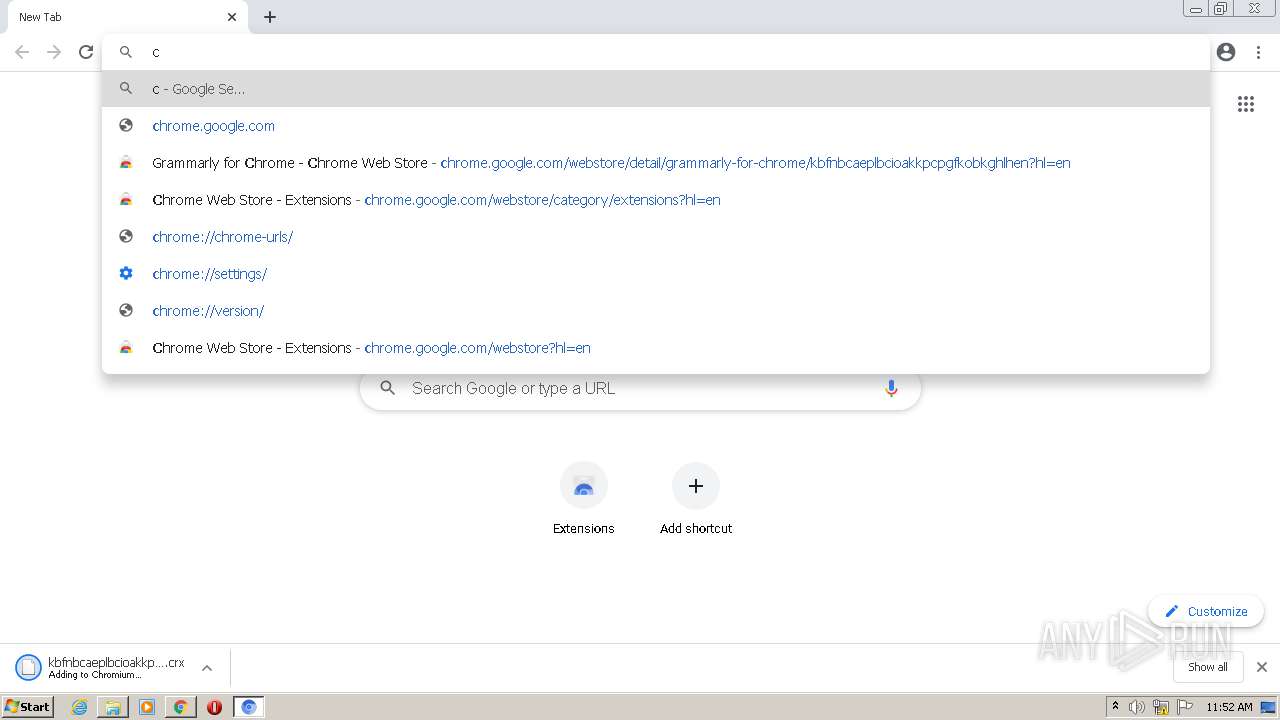1280x720 pixels.
Task: Select the chrome://settings/ suggestion
Action: click(x=656, y=274)
